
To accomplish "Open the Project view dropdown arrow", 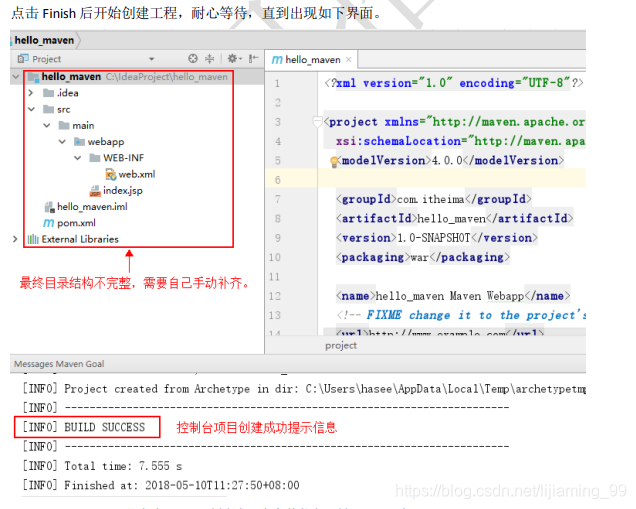I will click(151, 59).
